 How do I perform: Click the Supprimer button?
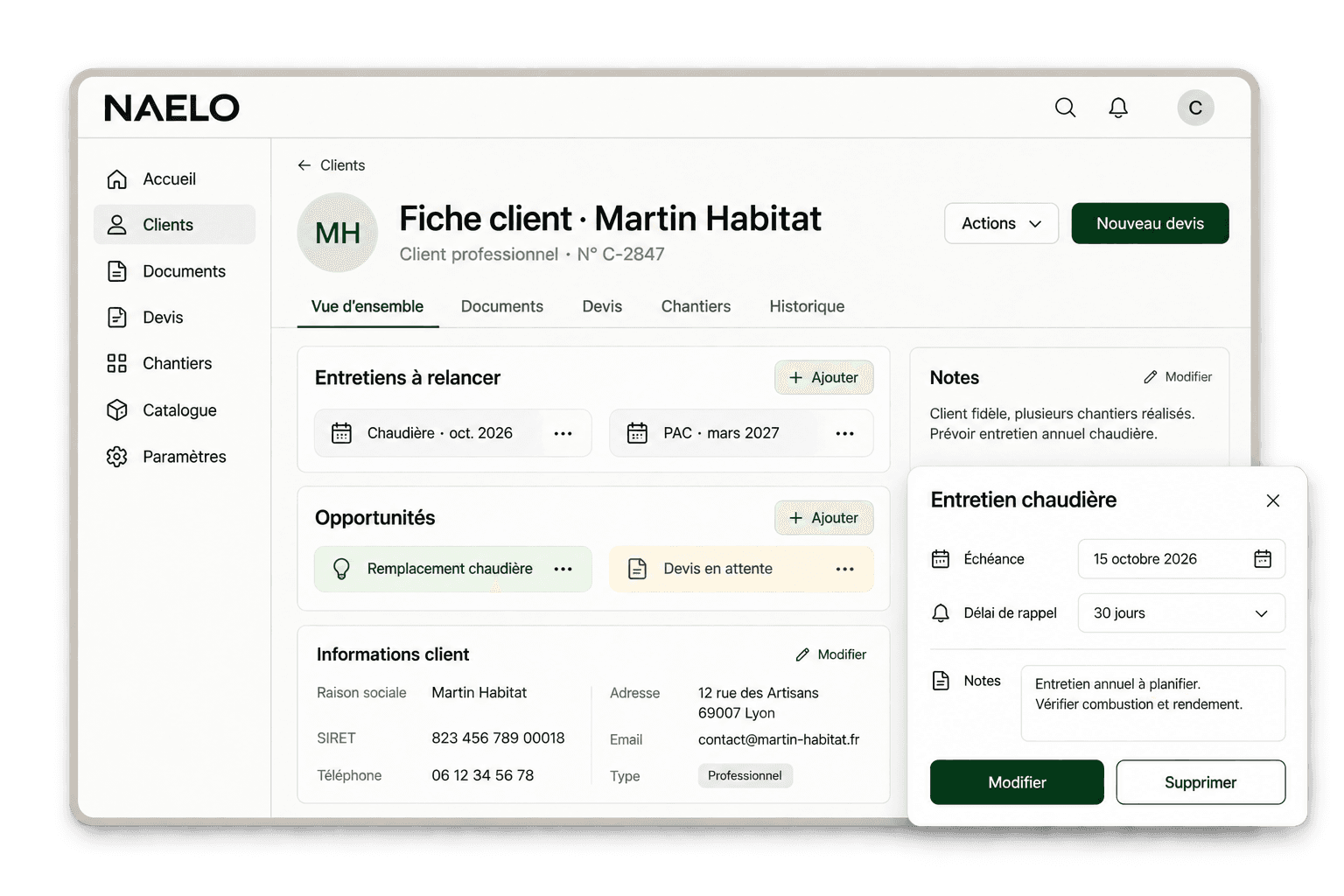(1200, 782)
